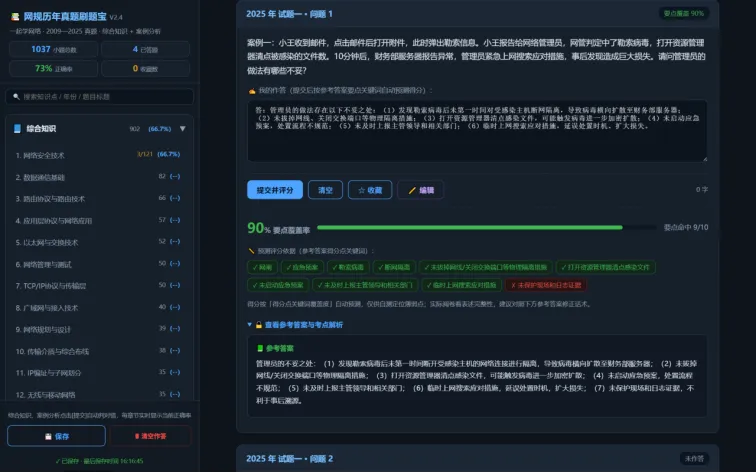Click the 4 answered questions stat card
This screenshot has width=756, height=473.
(145, 49)
